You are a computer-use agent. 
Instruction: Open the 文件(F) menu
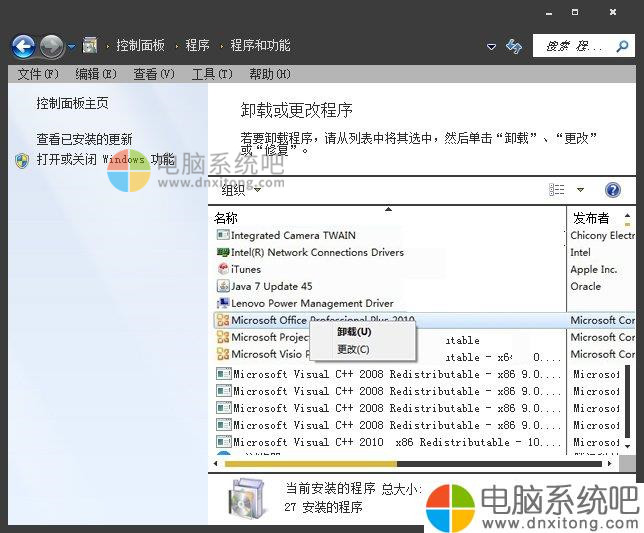(x=38, y=74)
